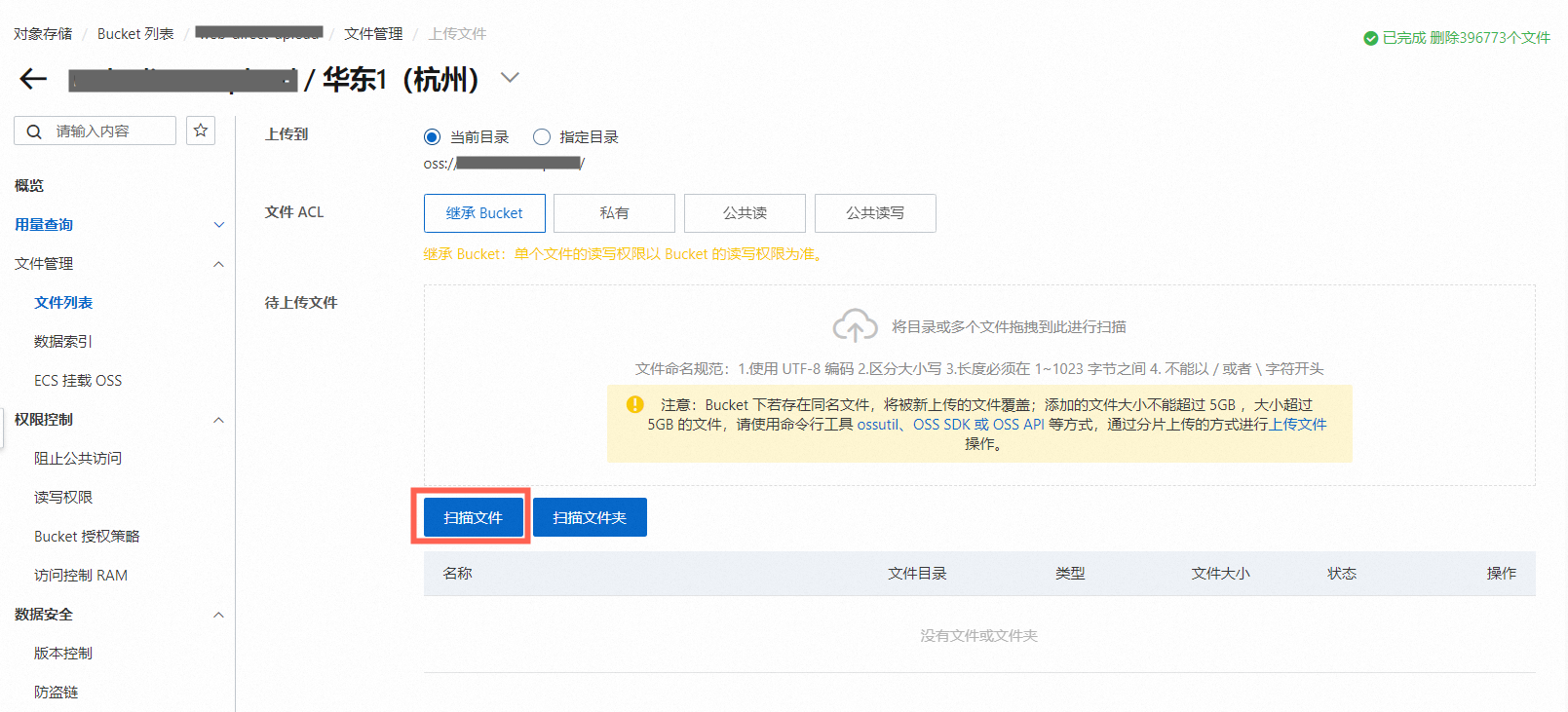Image resolution: width=1568 pixels, height=712 pixels.
Task: Click the 状态 column header
Action: coord(1342,574)
